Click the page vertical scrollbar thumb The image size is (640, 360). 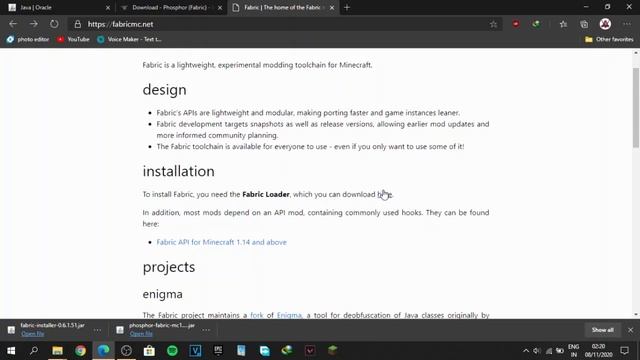pos(636,108)
